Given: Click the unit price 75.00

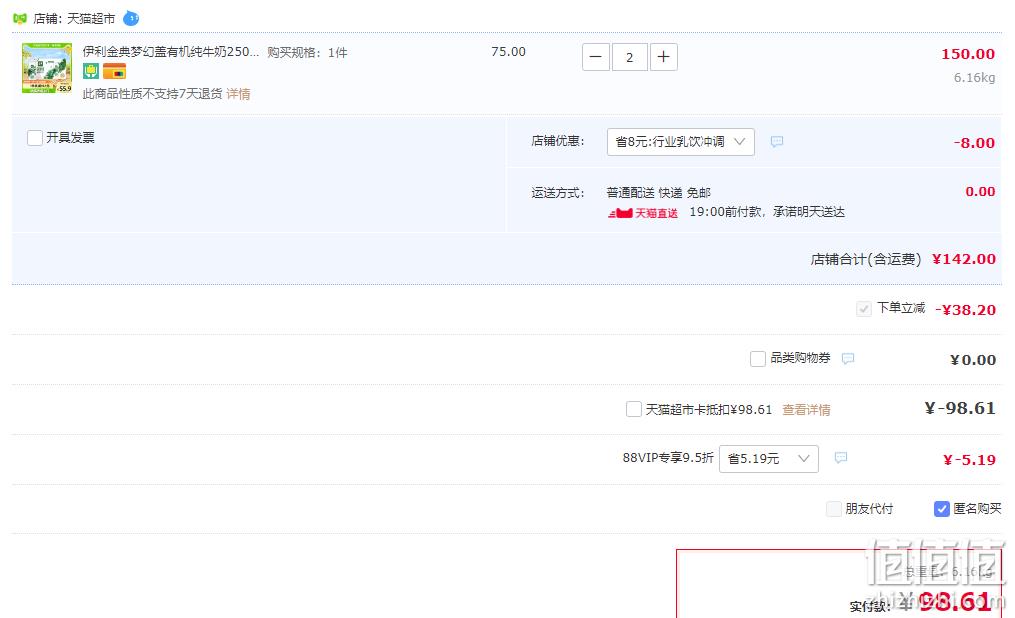Looking at the screenshot, I should [508, 52].
